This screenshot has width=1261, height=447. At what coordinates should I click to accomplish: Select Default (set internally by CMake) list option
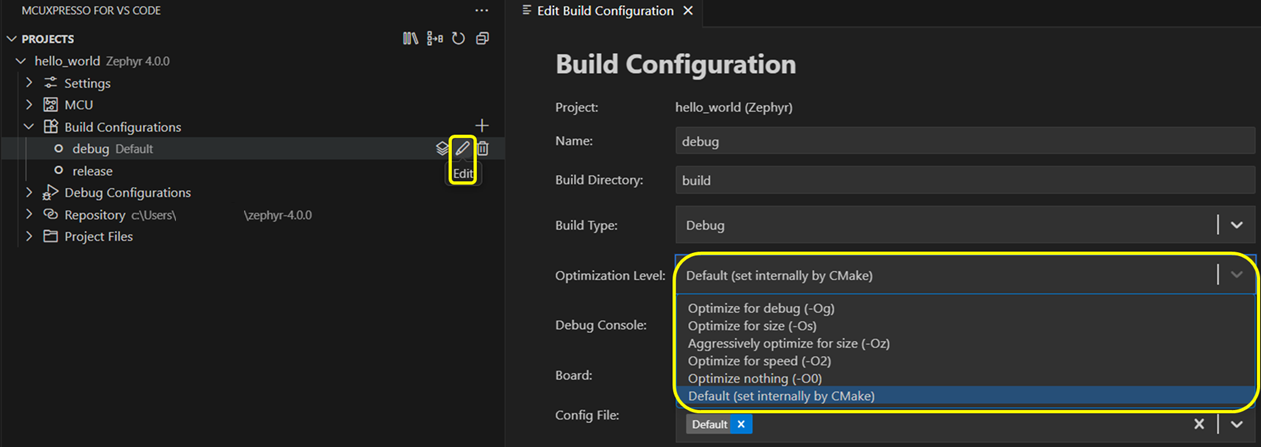[x=965, y=396]
